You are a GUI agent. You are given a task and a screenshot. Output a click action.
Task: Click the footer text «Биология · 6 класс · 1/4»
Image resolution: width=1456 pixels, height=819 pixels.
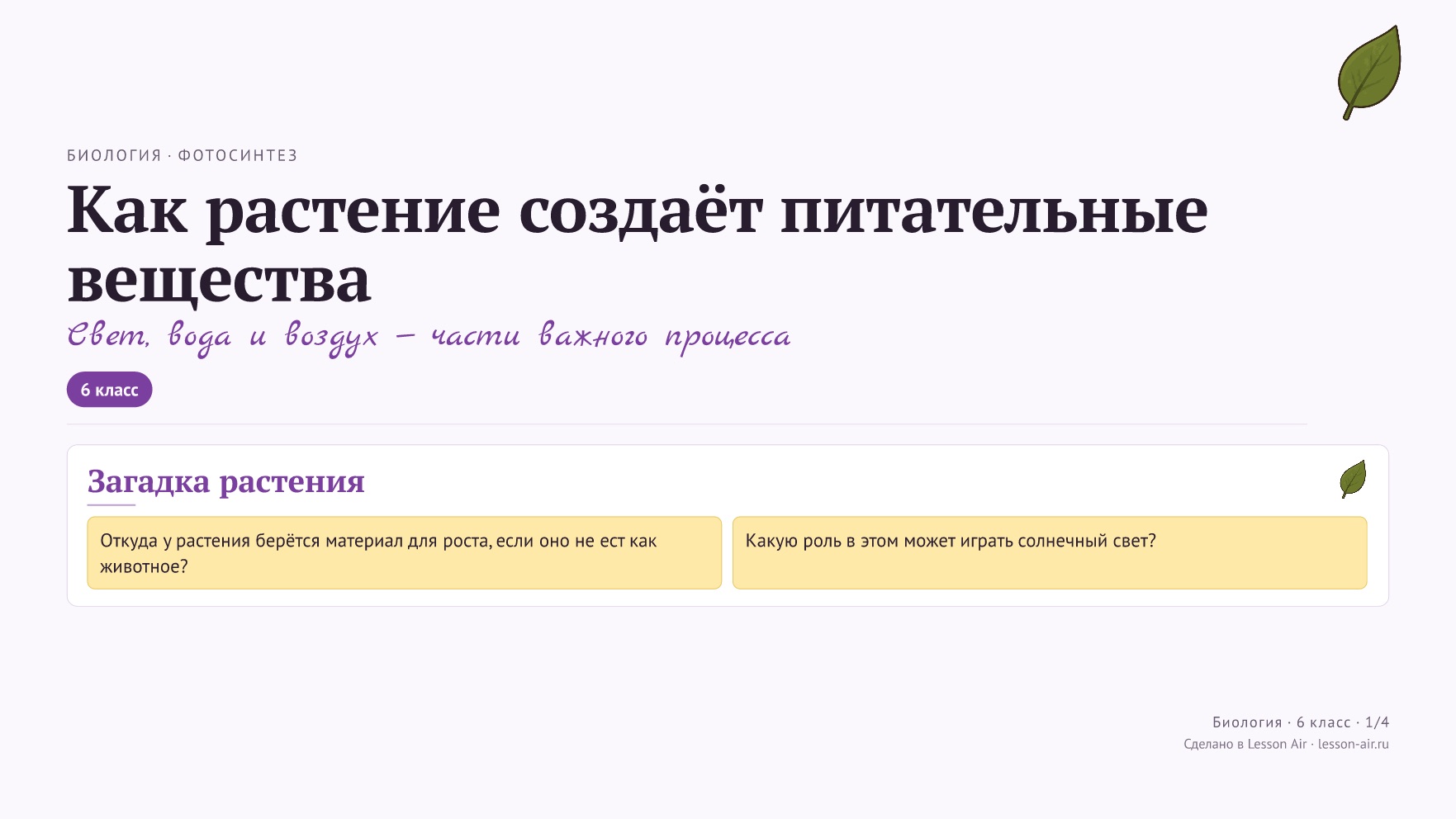point(1301,722)
